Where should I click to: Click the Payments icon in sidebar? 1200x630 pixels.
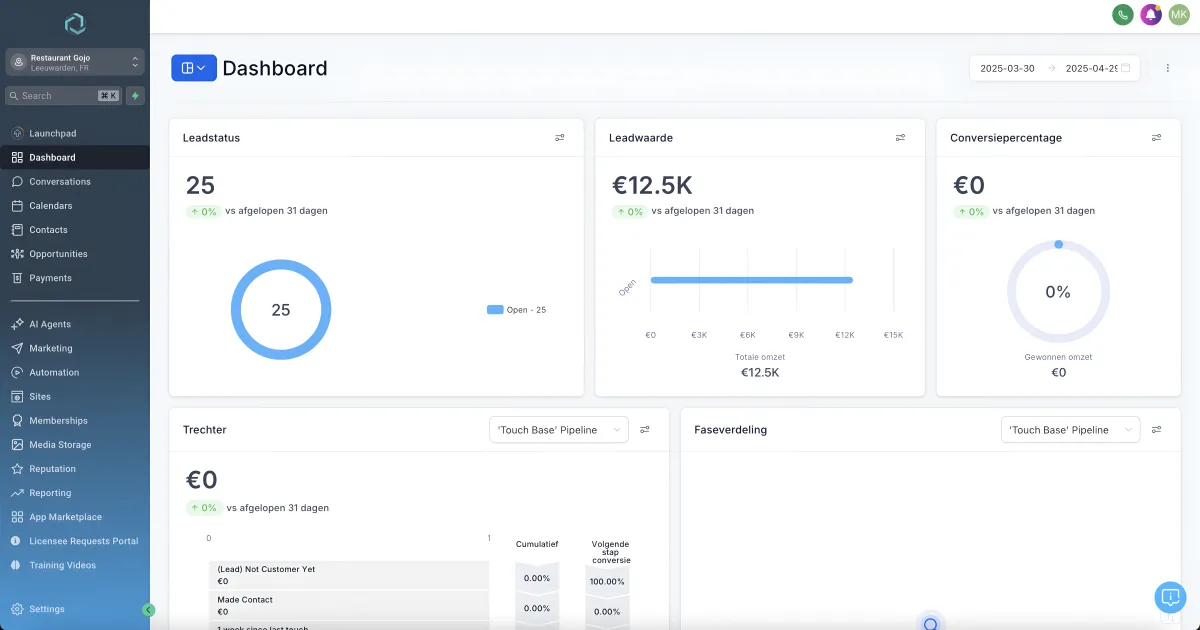[17, 277]
